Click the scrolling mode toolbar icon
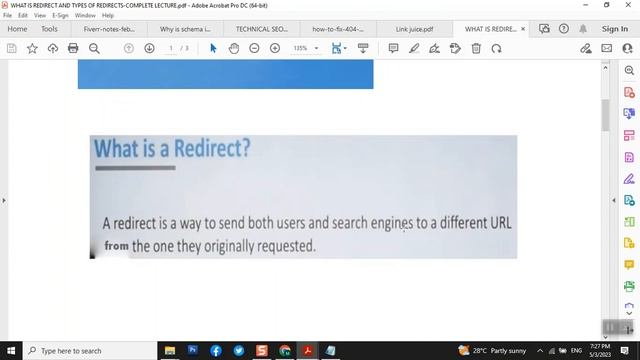This screenshot has width=640, height=360. [x=363, y=48]
